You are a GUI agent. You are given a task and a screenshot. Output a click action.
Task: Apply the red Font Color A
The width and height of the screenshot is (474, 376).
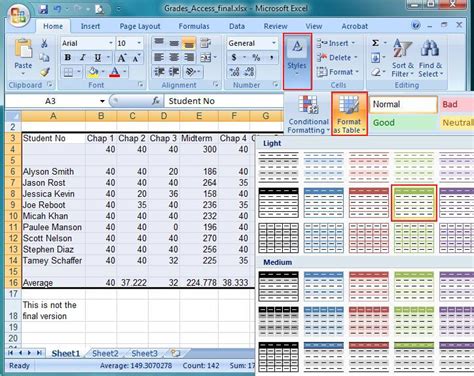tap(115, 72)
